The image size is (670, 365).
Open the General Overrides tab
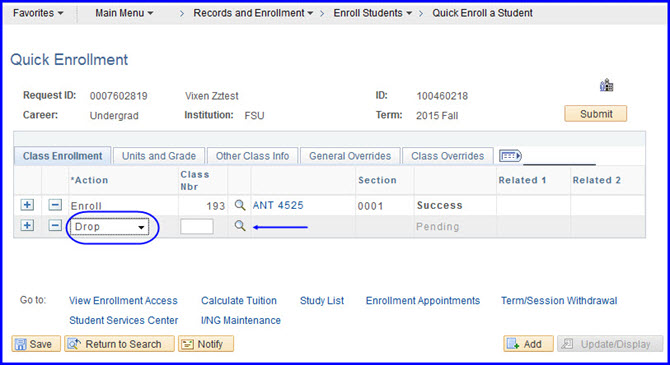pos(350,156)
